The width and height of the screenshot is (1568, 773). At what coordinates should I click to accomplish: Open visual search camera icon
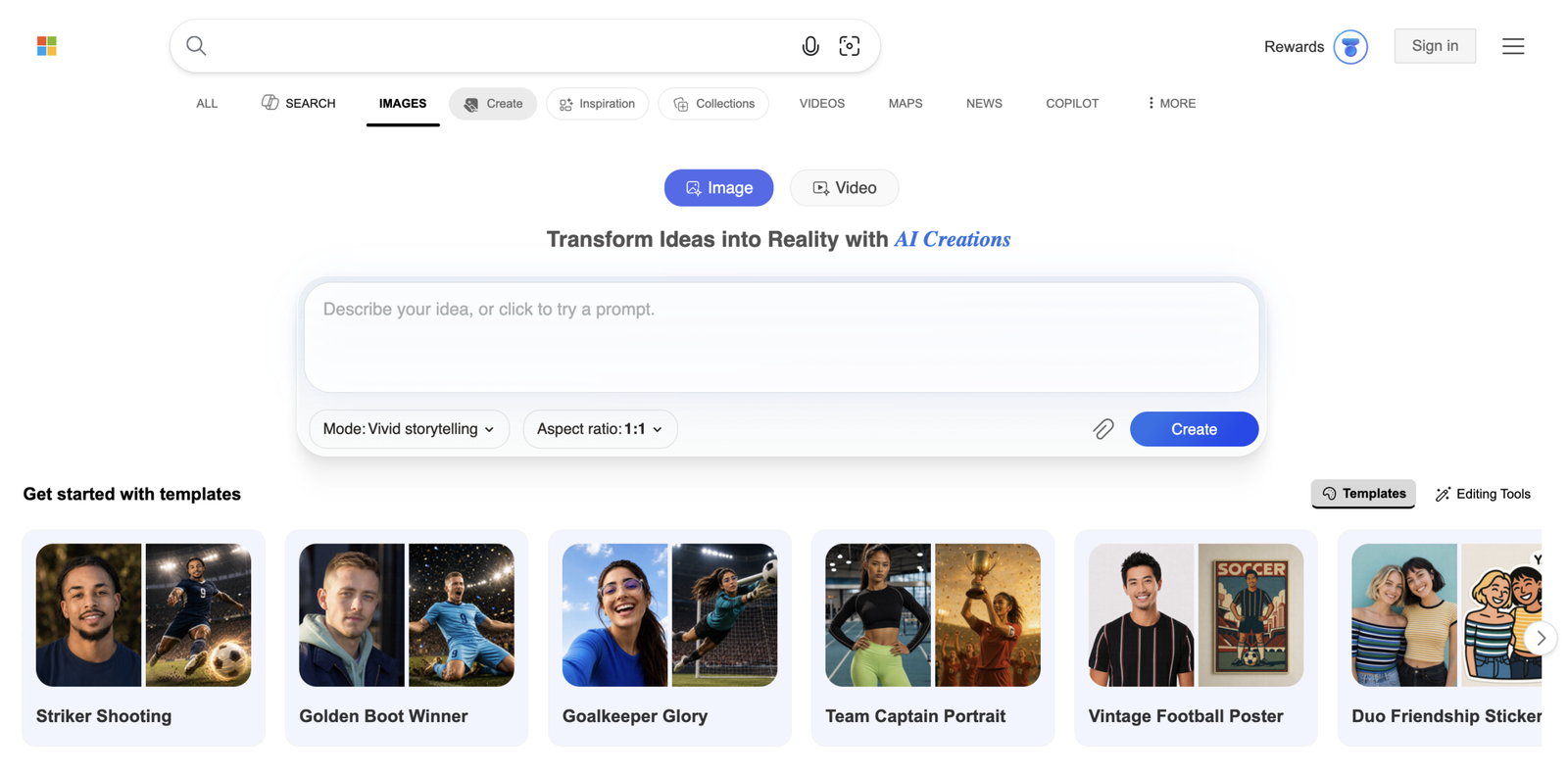pyautogui.click(x=850, y=46)
